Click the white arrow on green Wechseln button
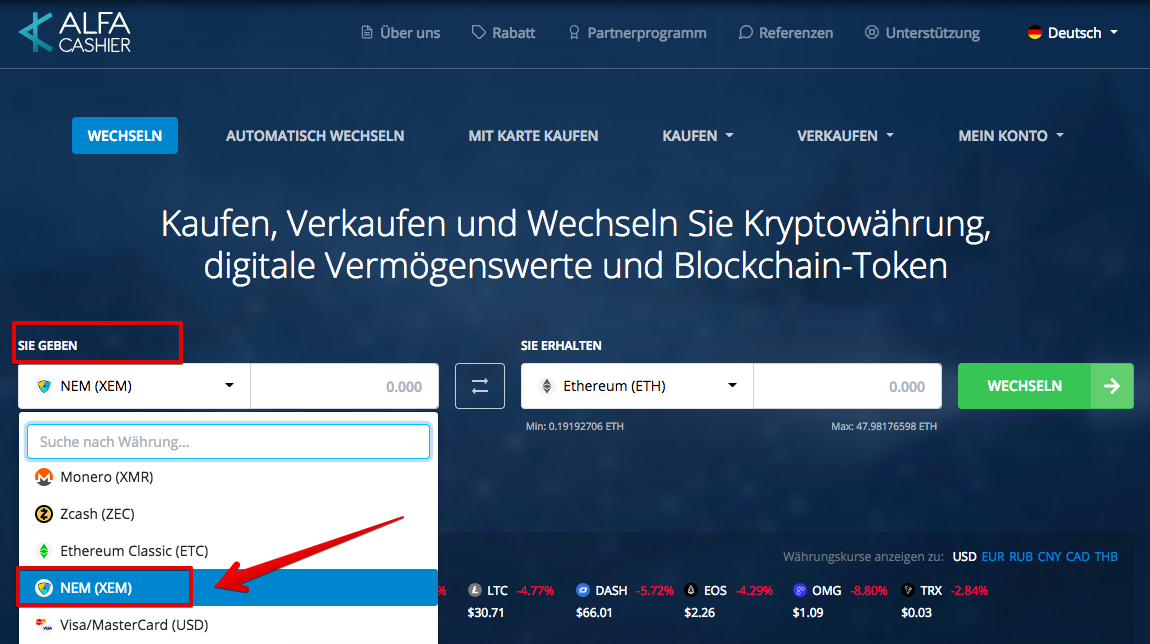The image size is (1150, 644). [x=1112, y=386]
